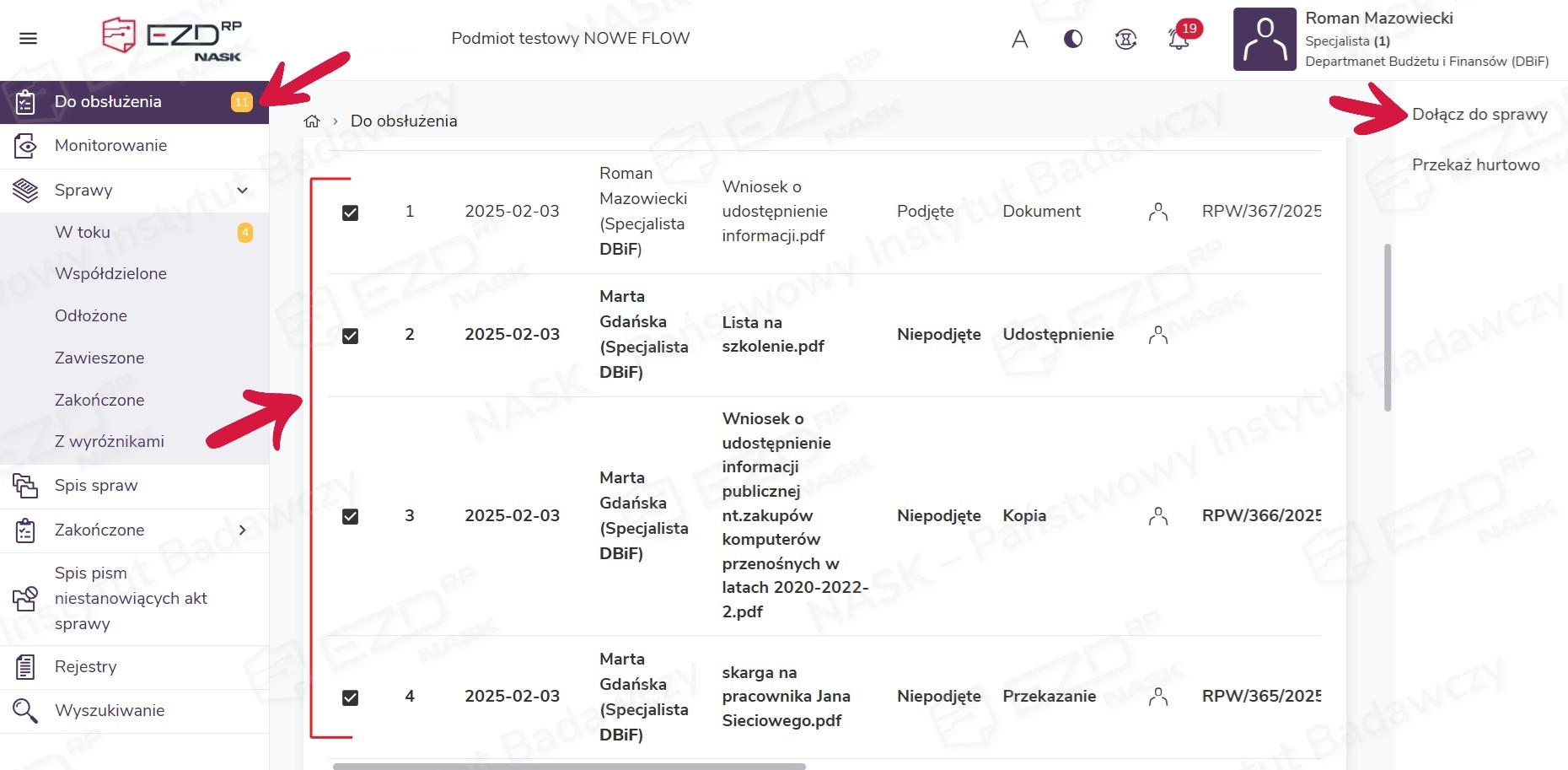Click the session timer hourglass icon

[1125, 39]
